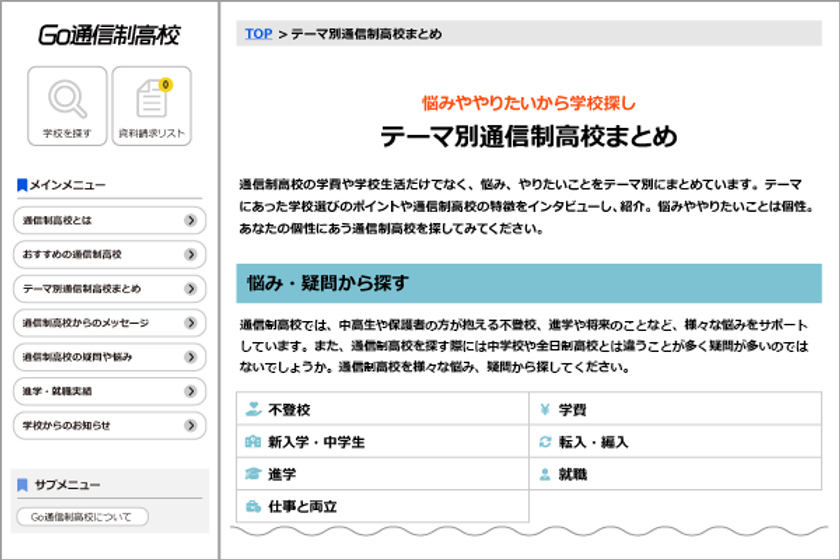
Task: Click the arrow on 学校からのお知らせ
Action: point(191,425)
